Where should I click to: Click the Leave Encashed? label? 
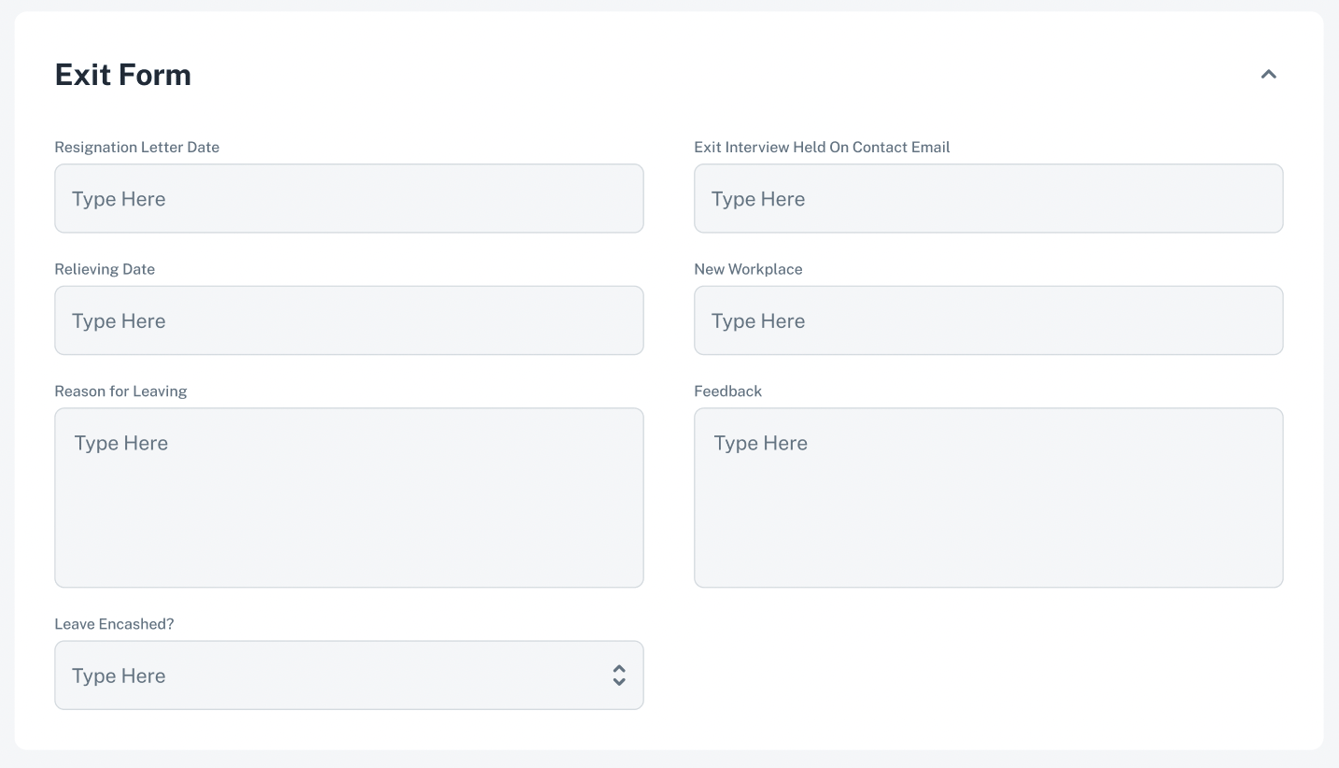114,624
